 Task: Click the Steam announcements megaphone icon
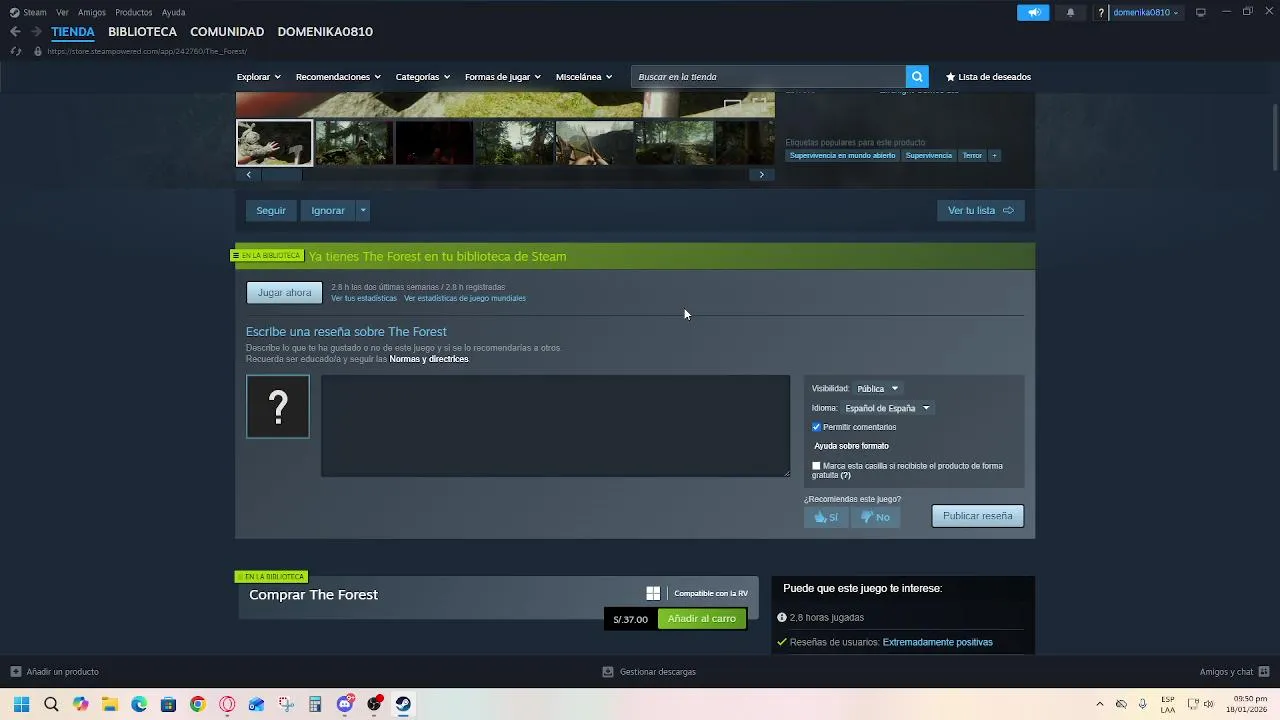point(1033,13)
